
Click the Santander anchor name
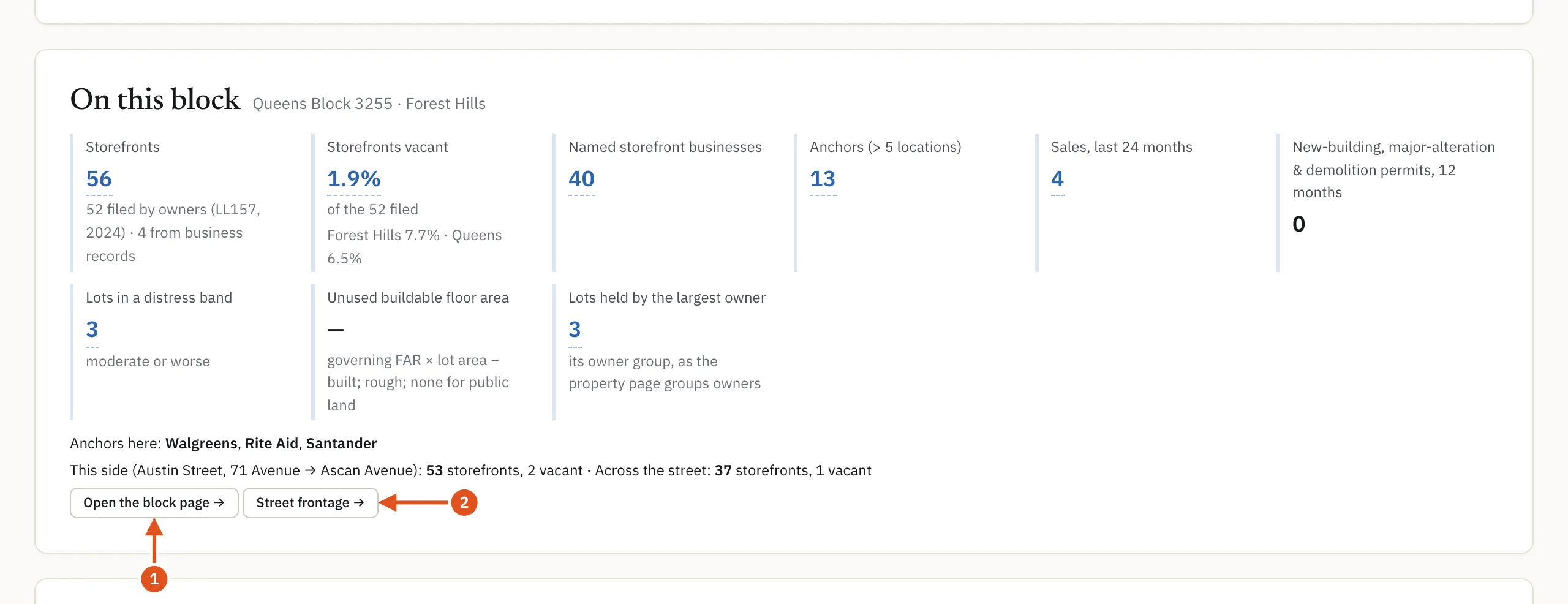[341, 444]
